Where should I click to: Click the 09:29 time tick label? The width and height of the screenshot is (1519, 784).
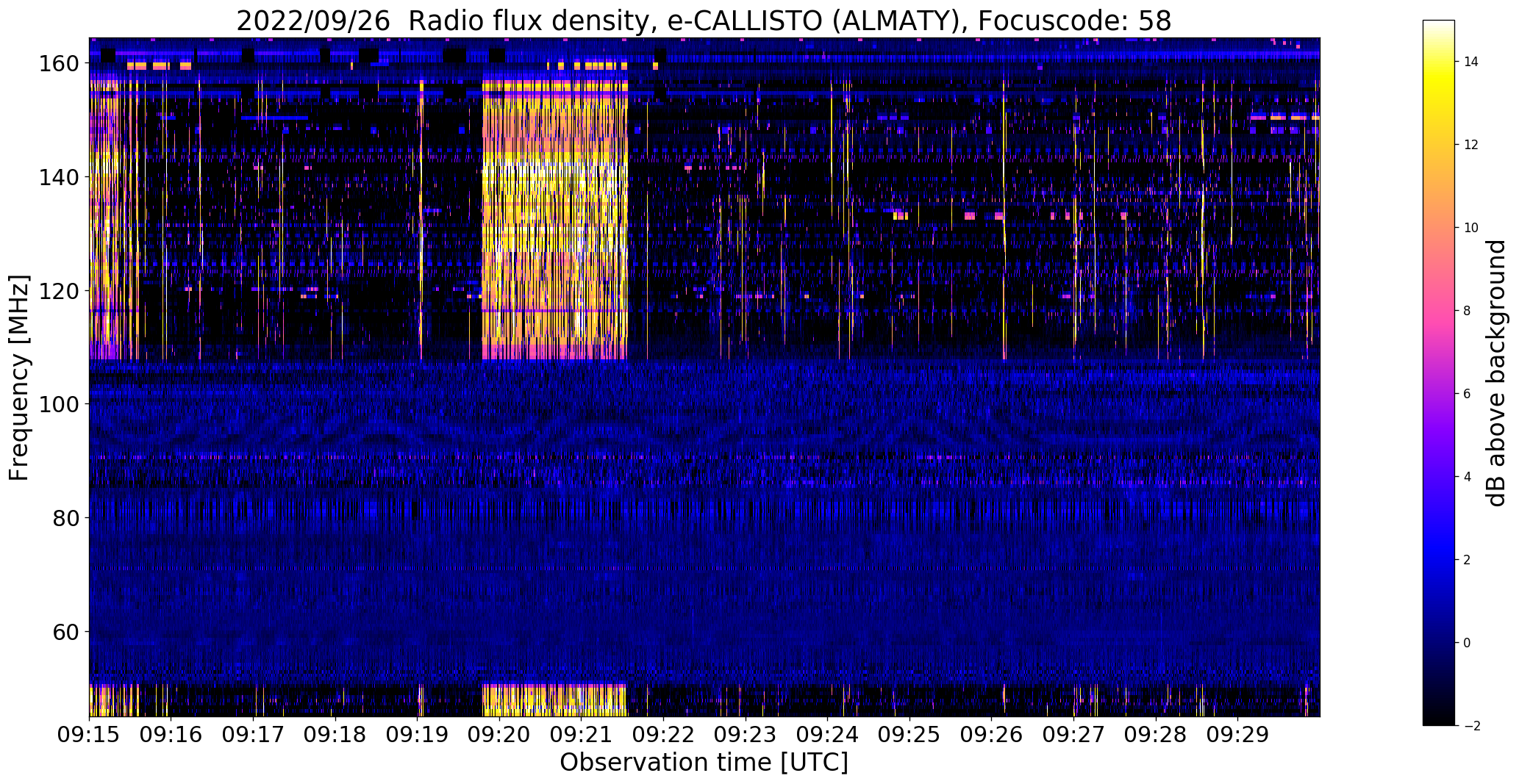1237,735
